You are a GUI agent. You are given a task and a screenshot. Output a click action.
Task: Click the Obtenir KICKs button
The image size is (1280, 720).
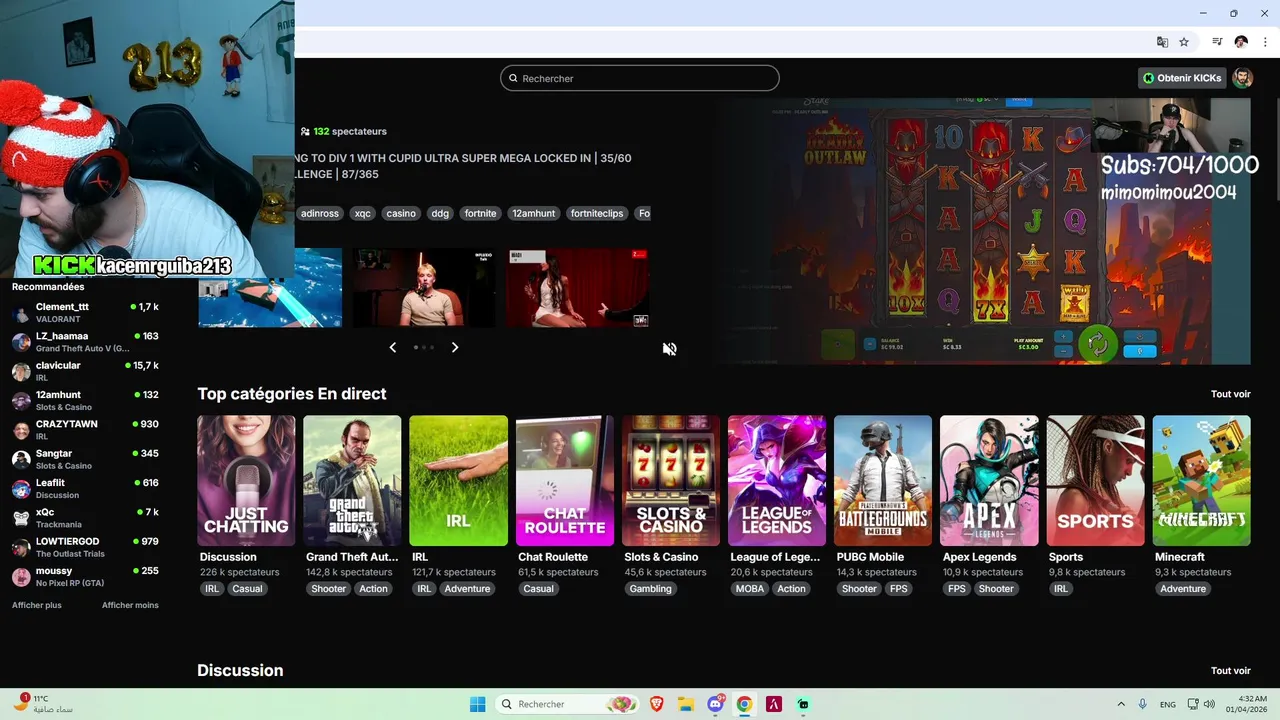point(1182,78)
